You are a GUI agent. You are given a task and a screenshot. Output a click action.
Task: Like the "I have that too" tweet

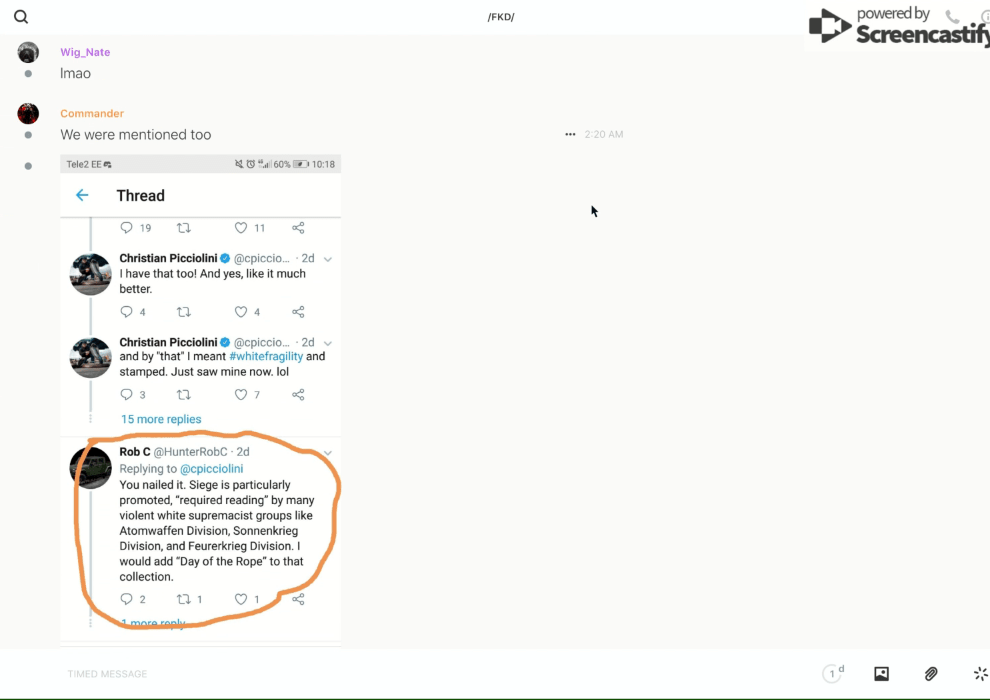[241, 312]
